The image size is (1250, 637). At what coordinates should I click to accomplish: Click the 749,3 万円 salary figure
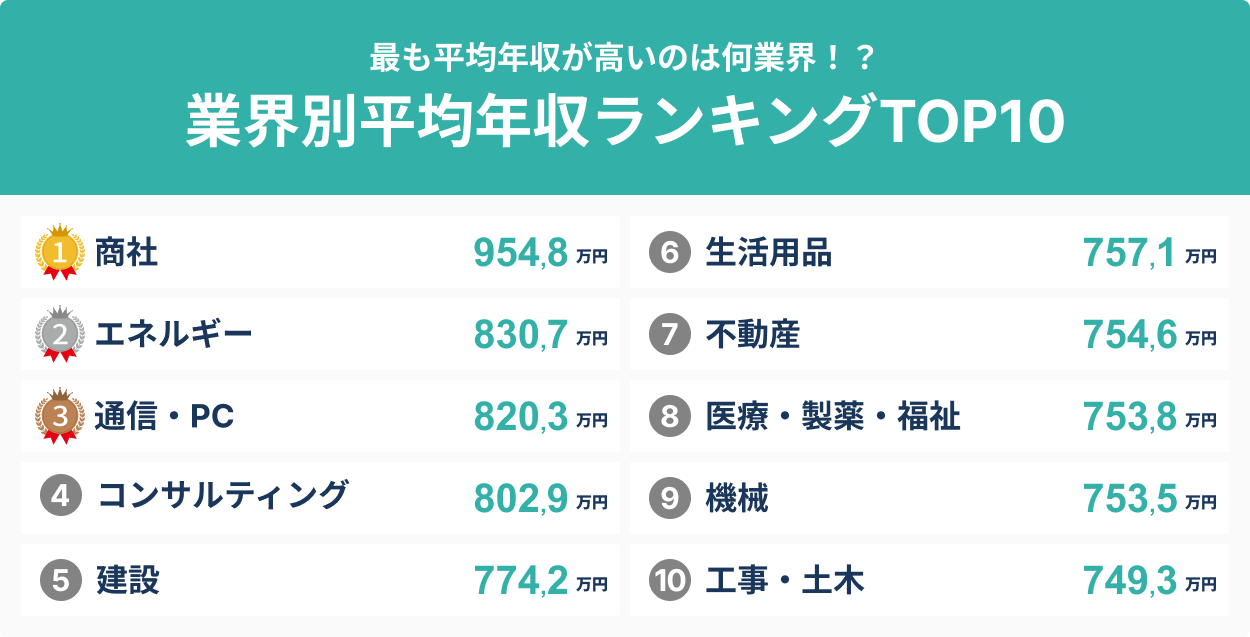click(x=1149, y=581)
